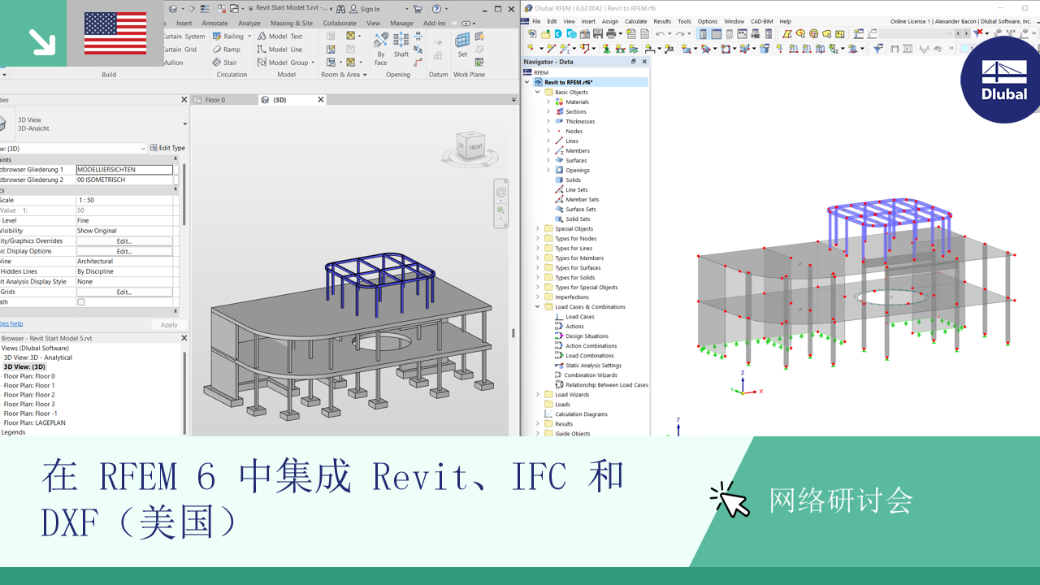Image resolution: width=1040 pixels, height=585 pixels.
Task: Click the Stair tool icon
Action: click(217, 62)
